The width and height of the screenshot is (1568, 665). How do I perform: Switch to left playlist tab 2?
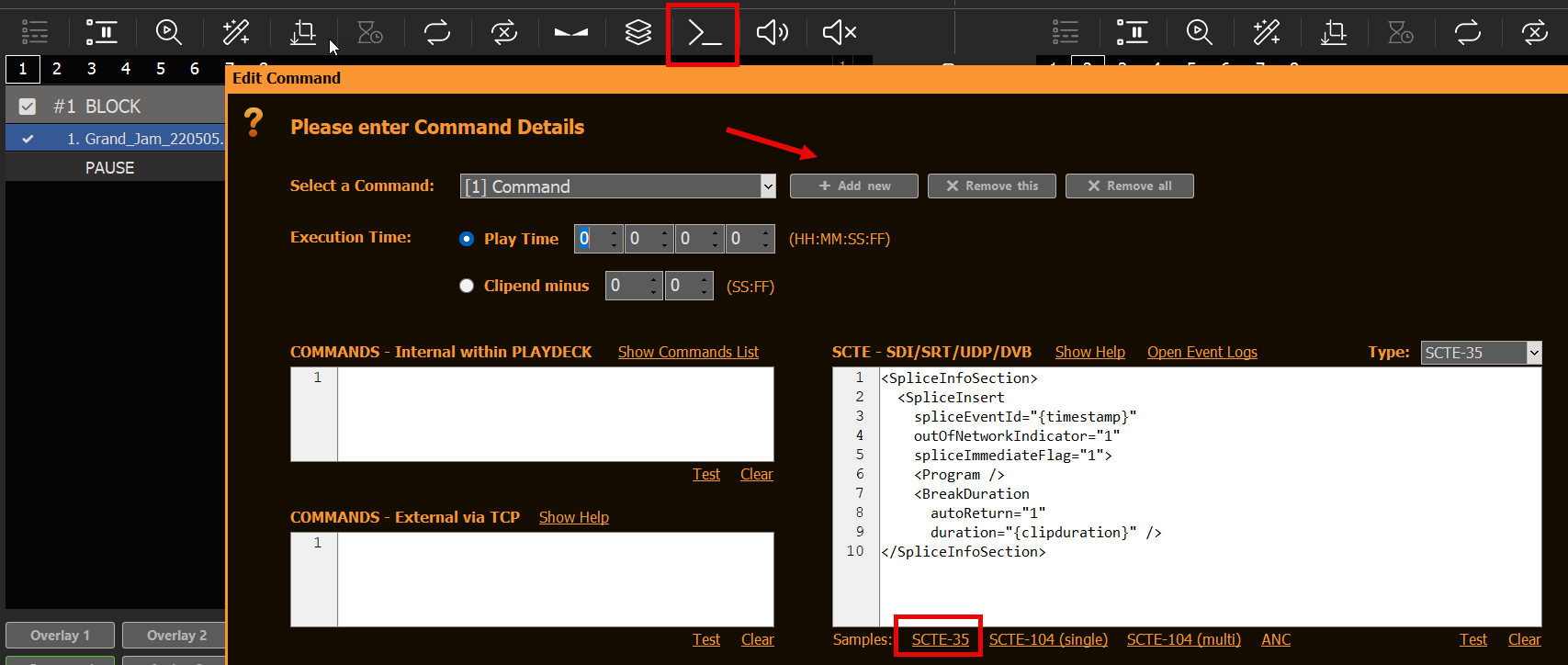[x=57, y=69]
